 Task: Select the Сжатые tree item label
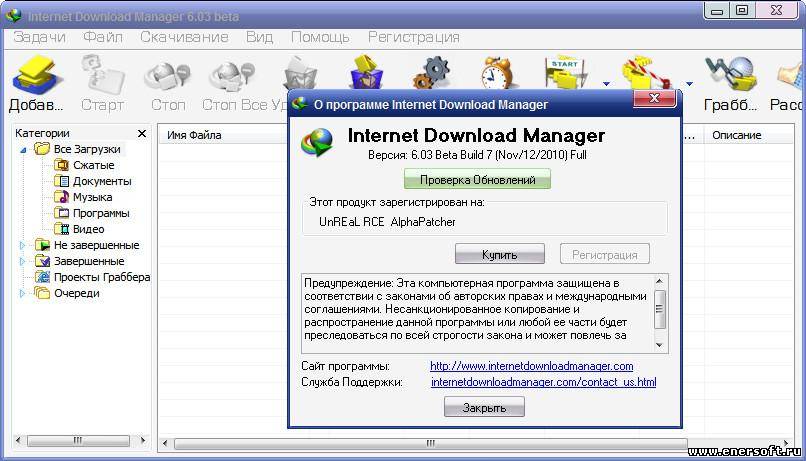pyautogui.click(x=94, y=165)
